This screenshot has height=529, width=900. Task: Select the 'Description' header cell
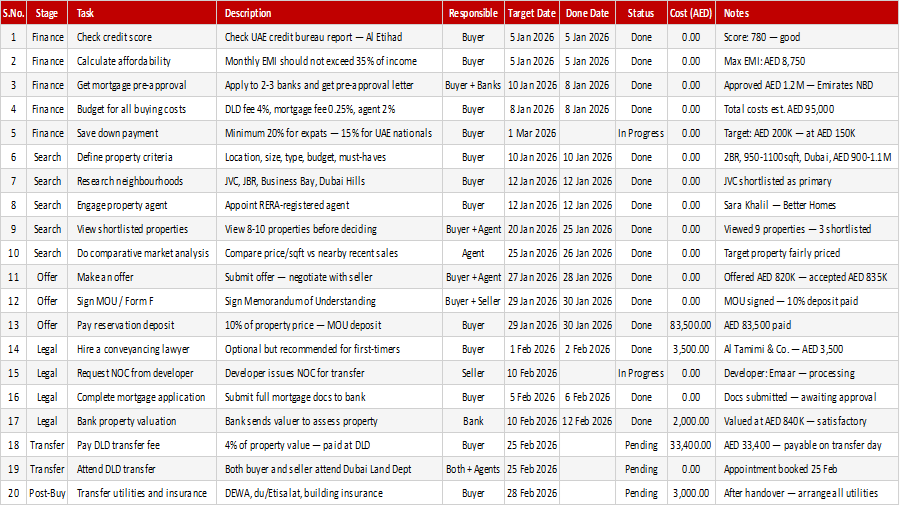click(329, 13)
